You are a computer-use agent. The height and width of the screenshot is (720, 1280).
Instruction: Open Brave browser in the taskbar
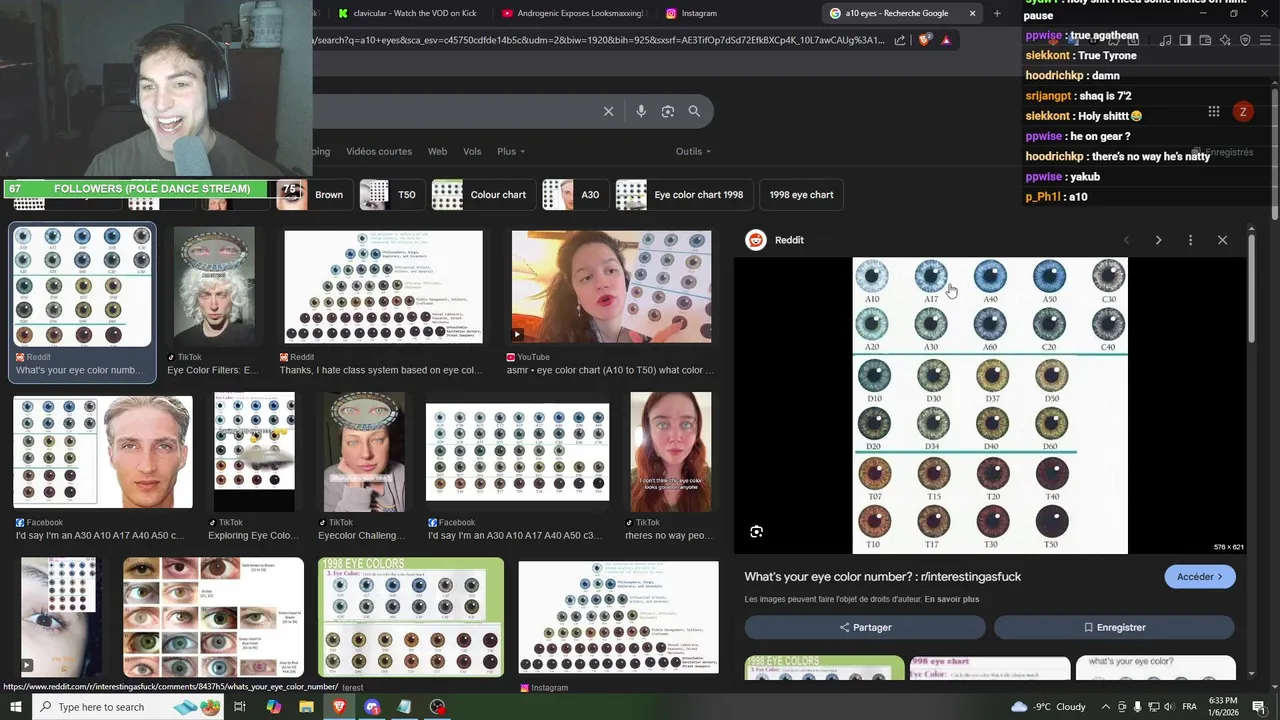tap(339, 707)
